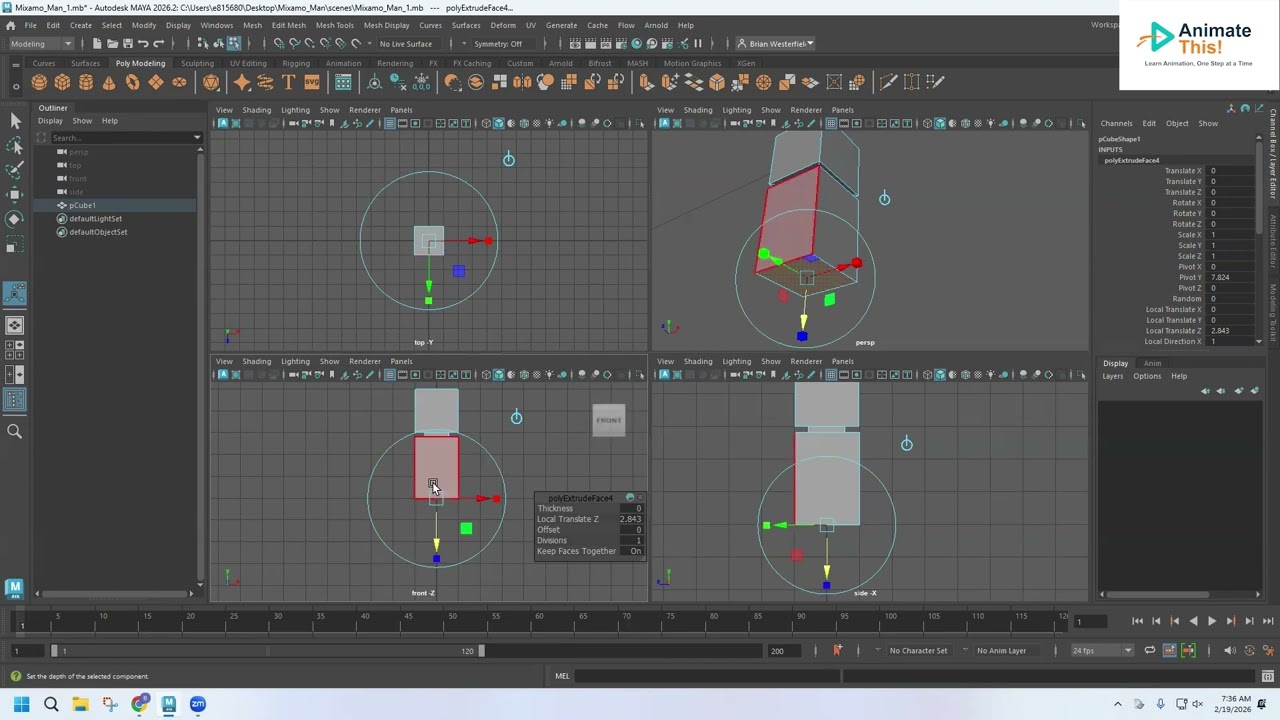Open the SVG import tool
Viewport: 1280px width, 720px height.
(x=312, y=82)
